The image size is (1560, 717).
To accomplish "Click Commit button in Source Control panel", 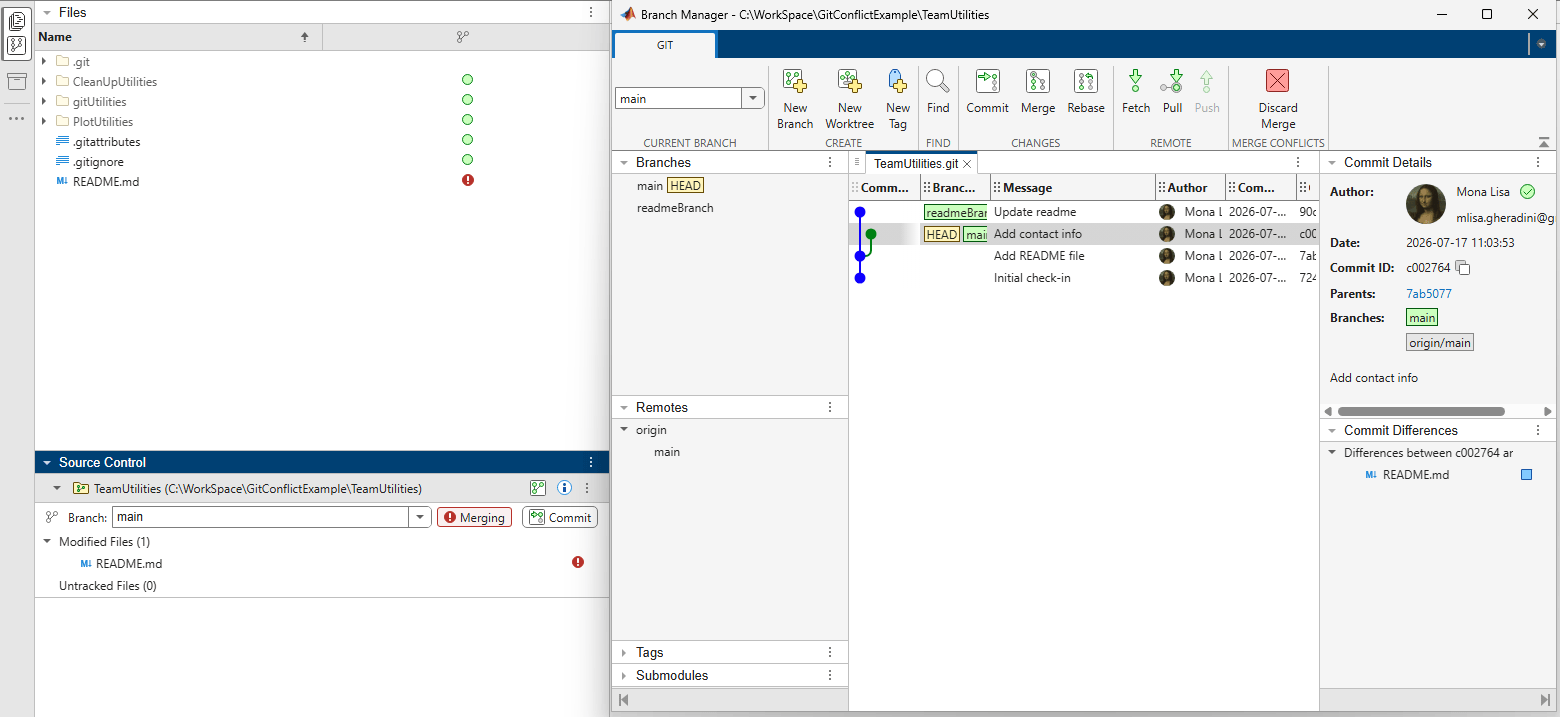I will point(560,517).
